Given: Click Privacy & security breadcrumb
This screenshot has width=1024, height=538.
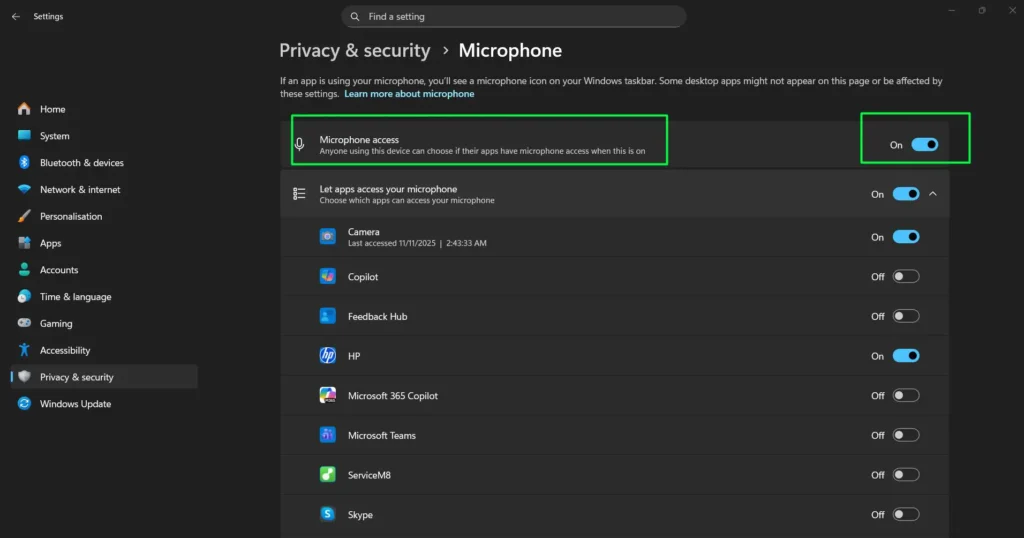Looking at the screenshot, I should point(355,50).
